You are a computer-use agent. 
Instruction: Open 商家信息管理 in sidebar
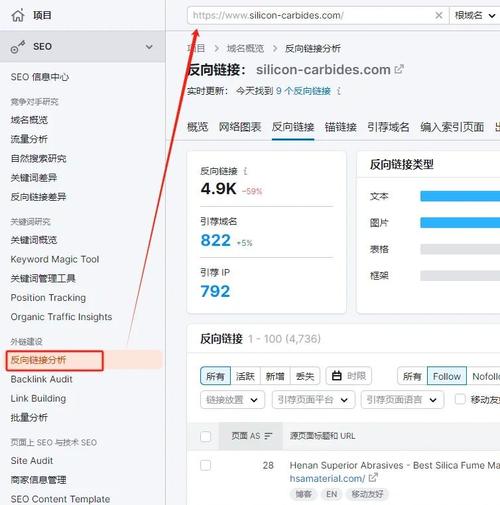point(38,480)
